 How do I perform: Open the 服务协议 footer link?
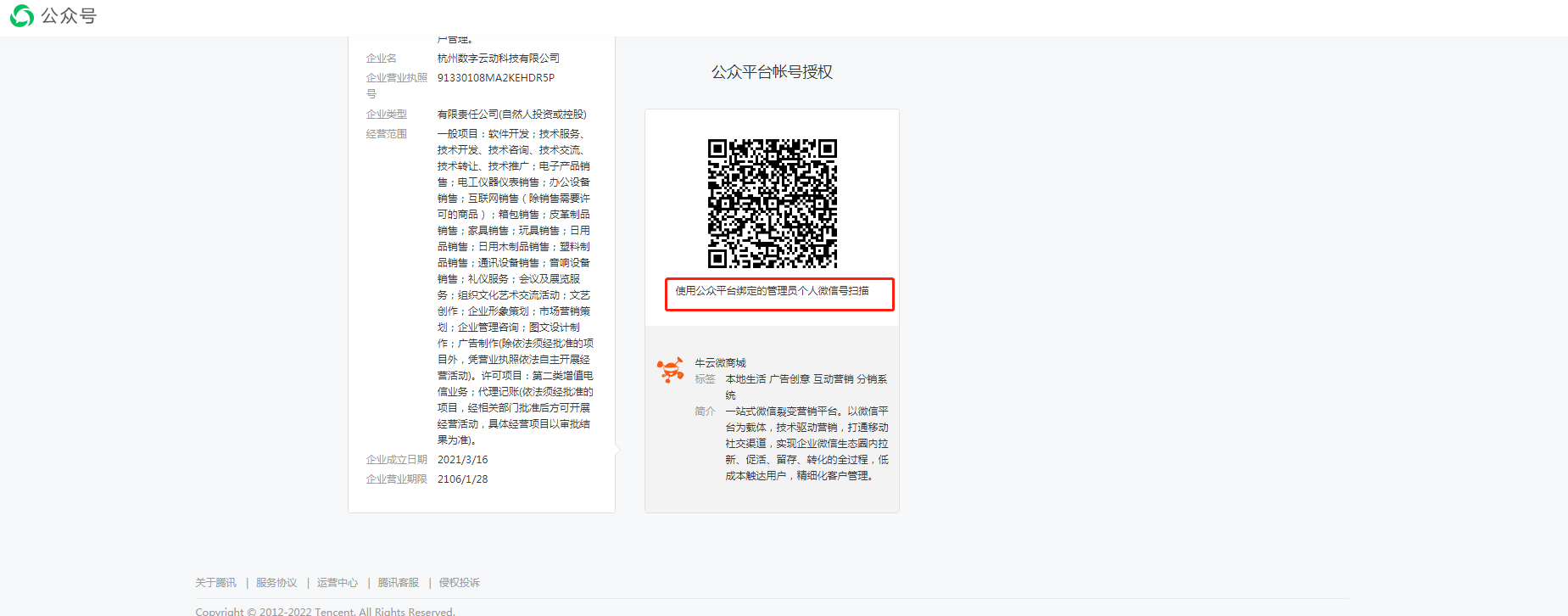pyautogui.click(x=276, y=583)
